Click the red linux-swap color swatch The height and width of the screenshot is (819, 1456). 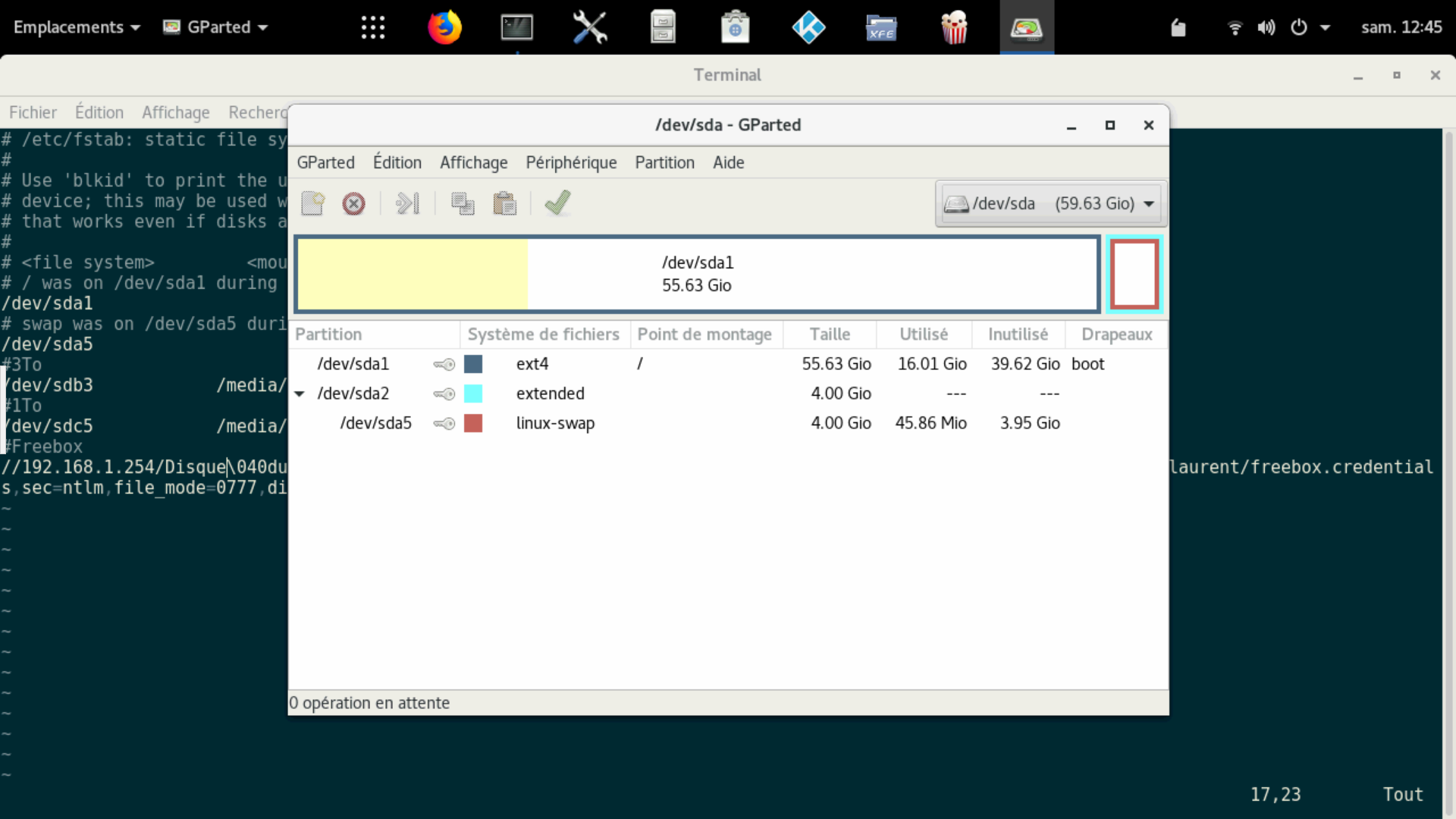click(x=473, y=423)
